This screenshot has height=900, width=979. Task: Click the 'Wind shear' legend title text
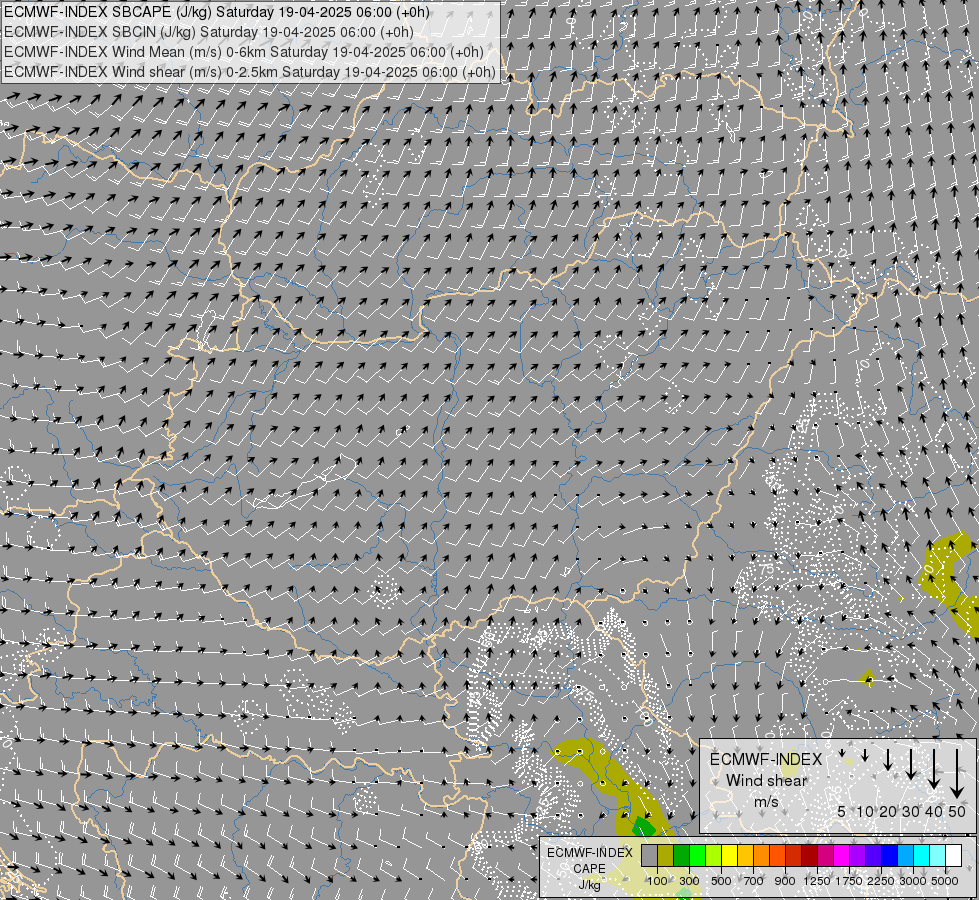coord(766,781)
